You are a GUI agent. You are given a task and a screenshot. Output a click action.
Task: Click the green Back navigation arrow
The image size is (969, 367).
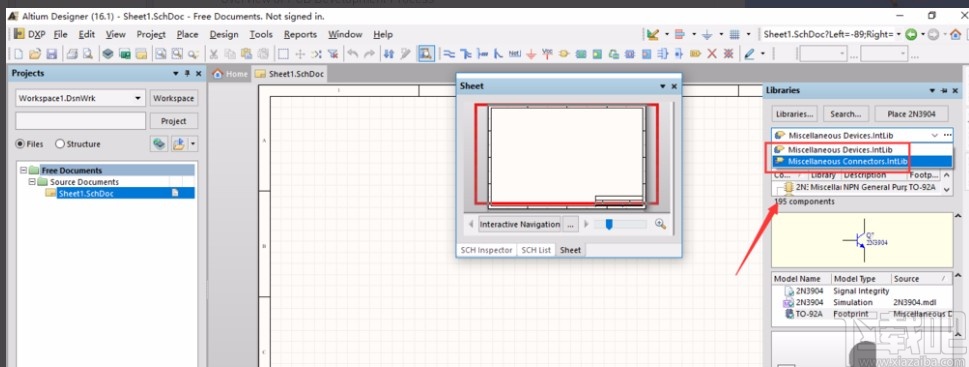point(911,35)
